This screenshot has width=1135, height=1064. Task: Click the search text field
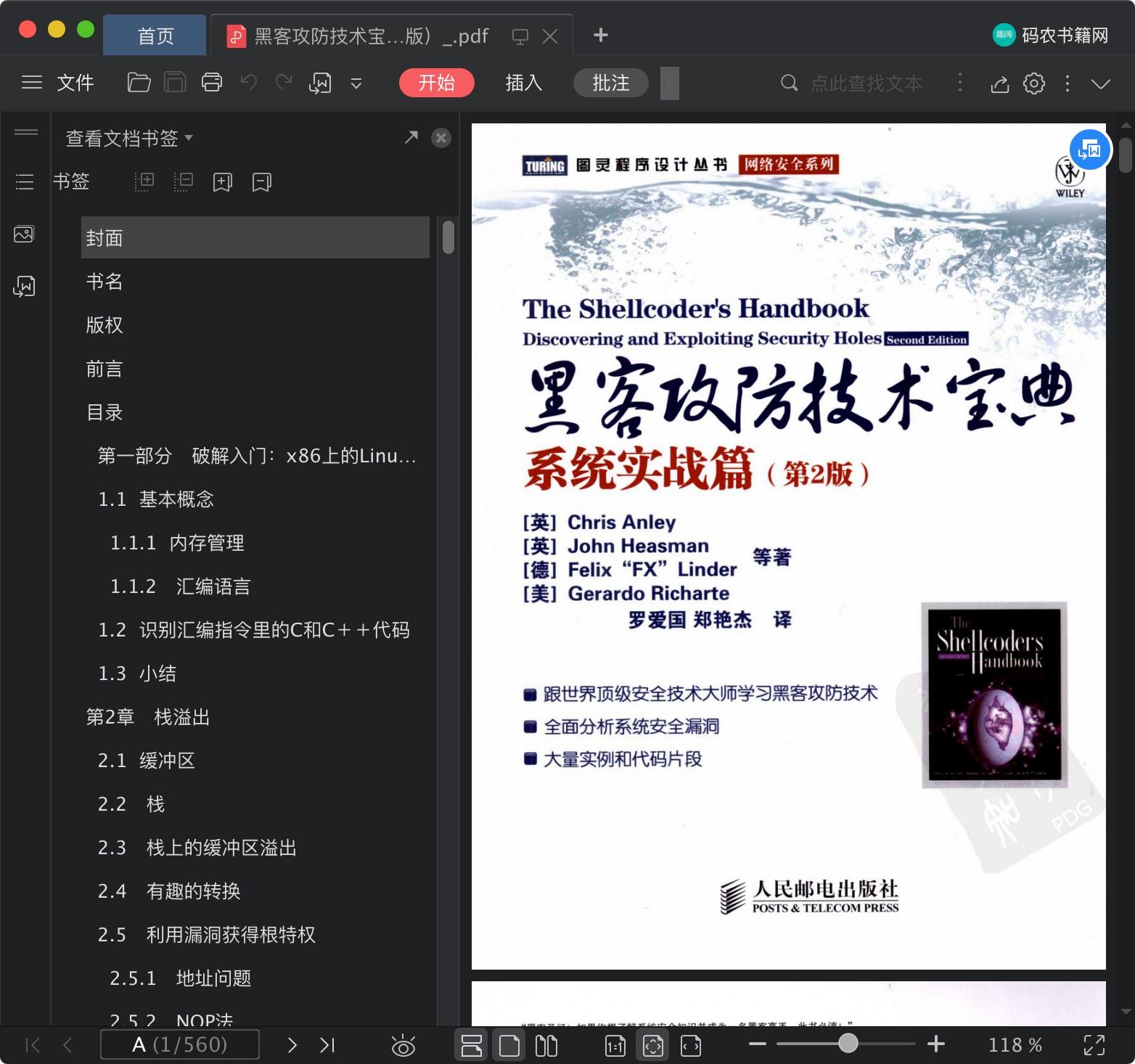tap(866, 83)
